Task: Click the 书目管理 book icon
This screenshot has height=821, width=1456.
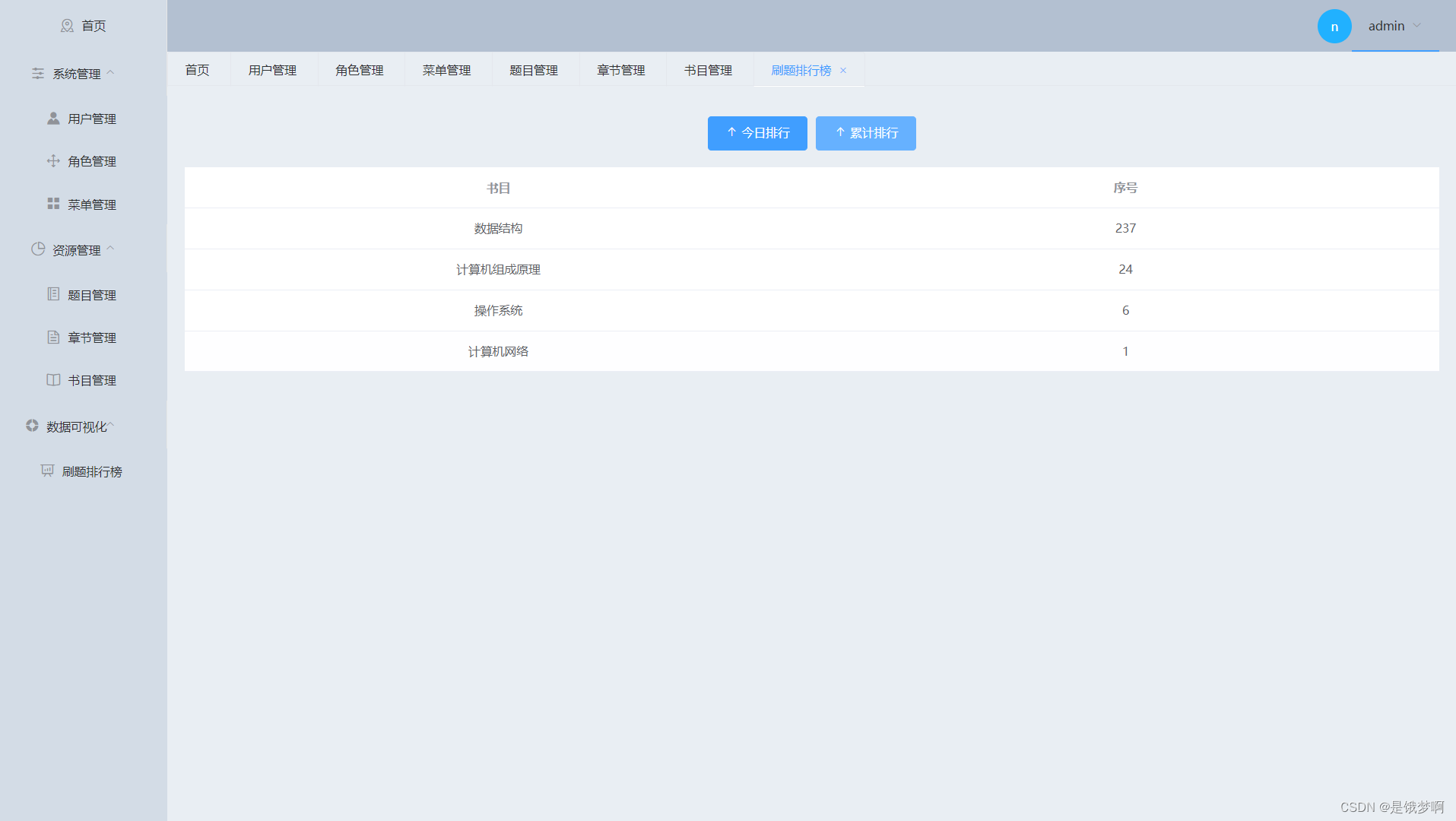Action: tap(53, 379)
